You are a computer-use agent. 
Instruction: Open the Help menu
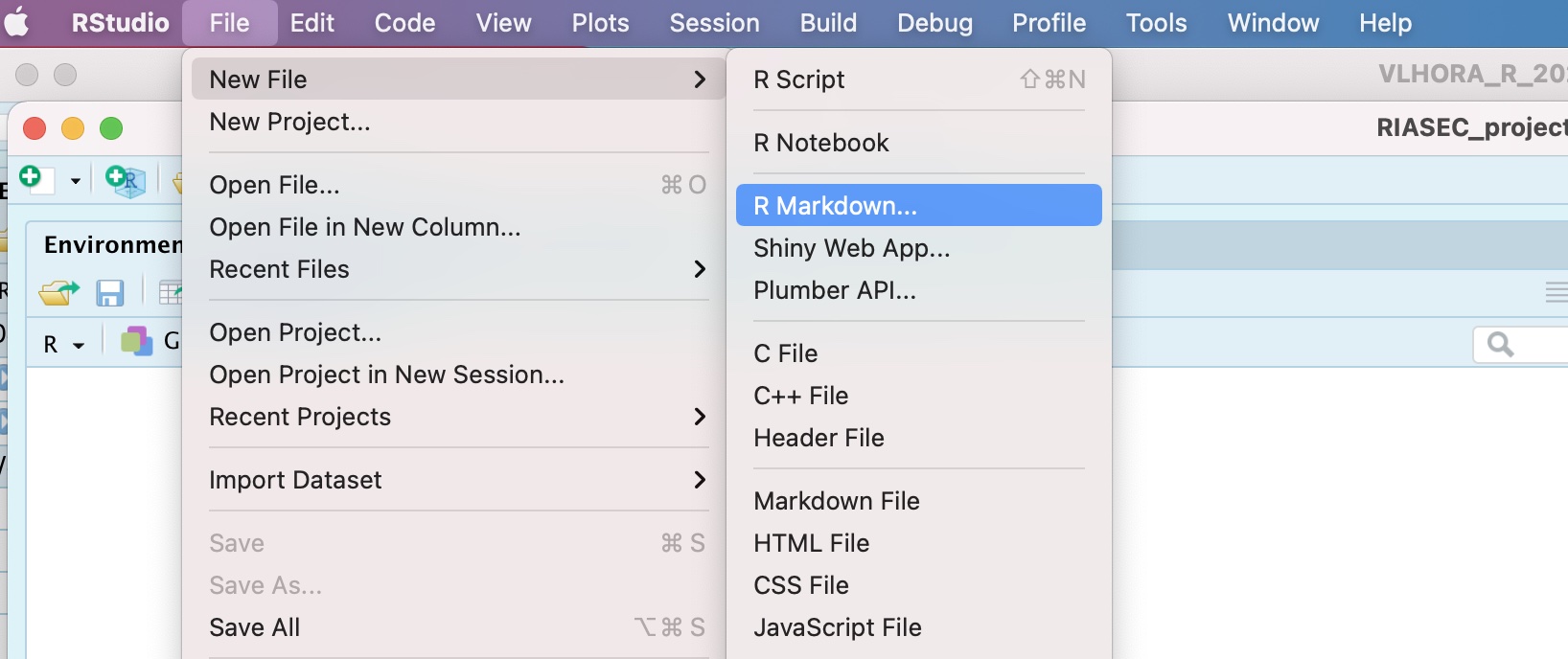pos(1386,22)
